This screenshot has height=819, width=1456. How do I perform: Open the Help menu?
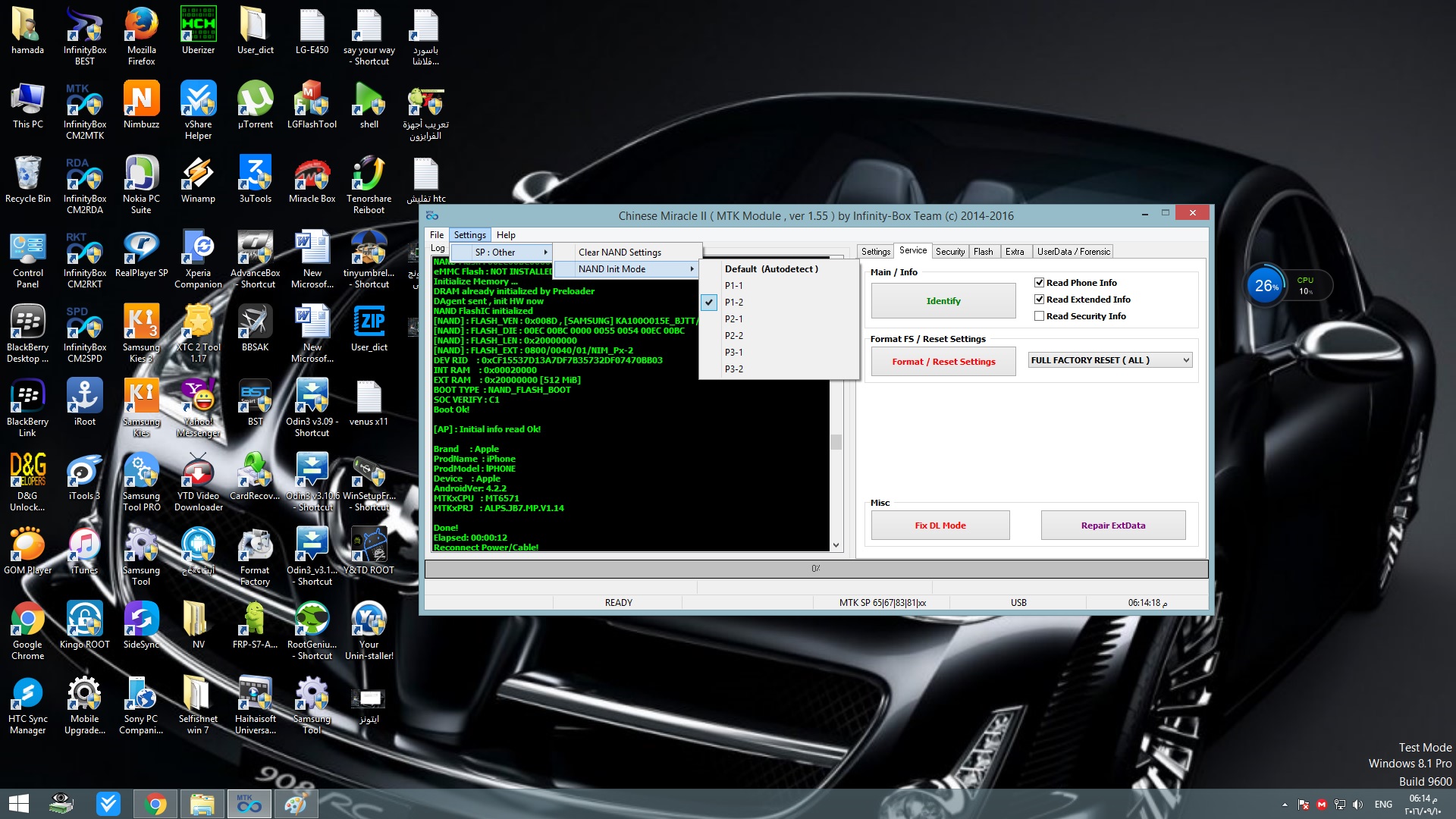pyautogui.click(x=506, y=235)
